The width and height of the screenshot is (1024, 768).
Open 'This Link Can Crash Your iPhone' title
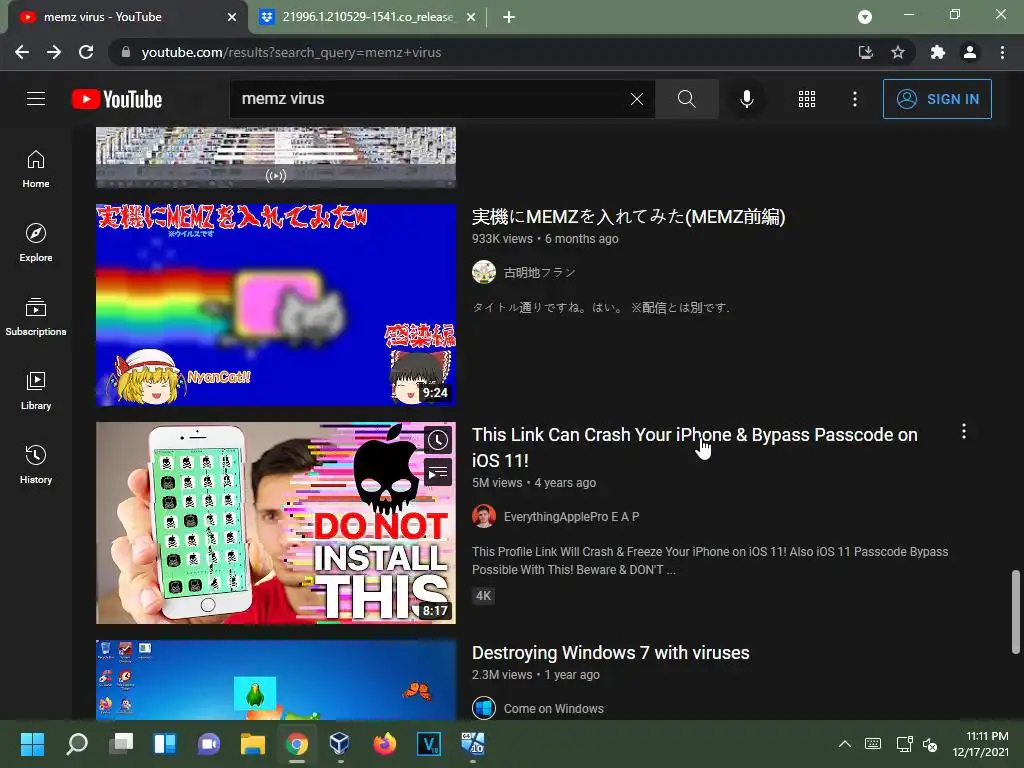695,447
